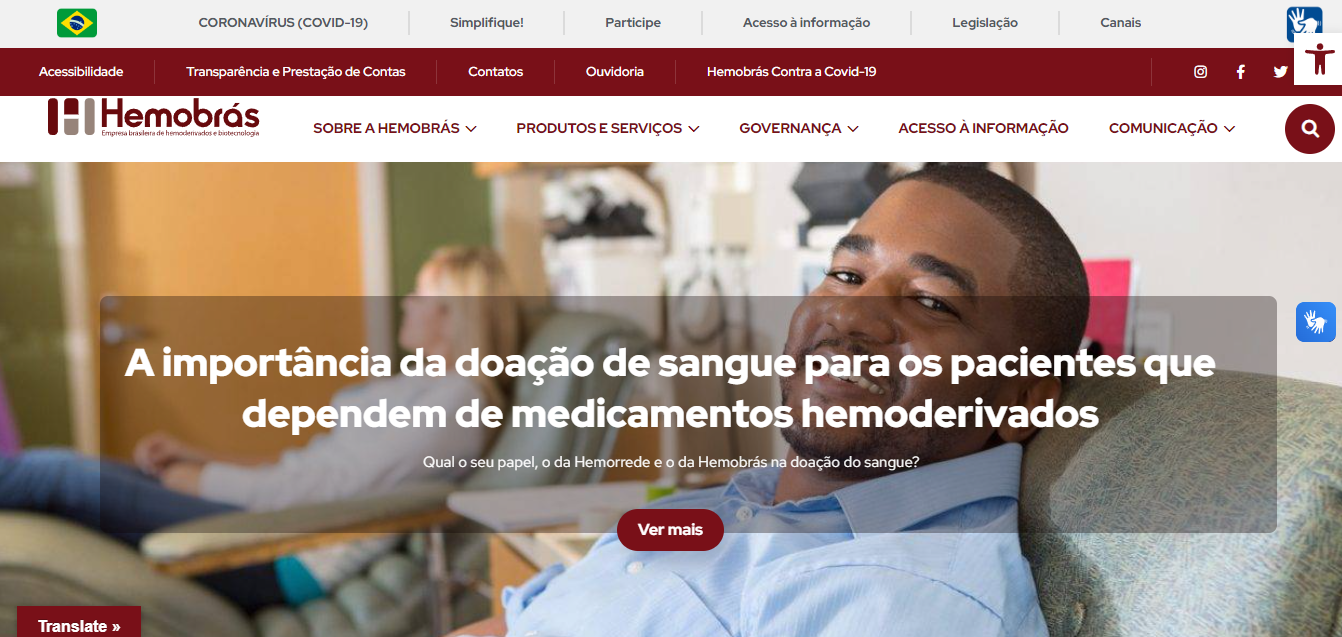The width and height of the screenshot is (1342, 637).
Task: Open the Twitter bird icon
Action: coord(1280,71)
